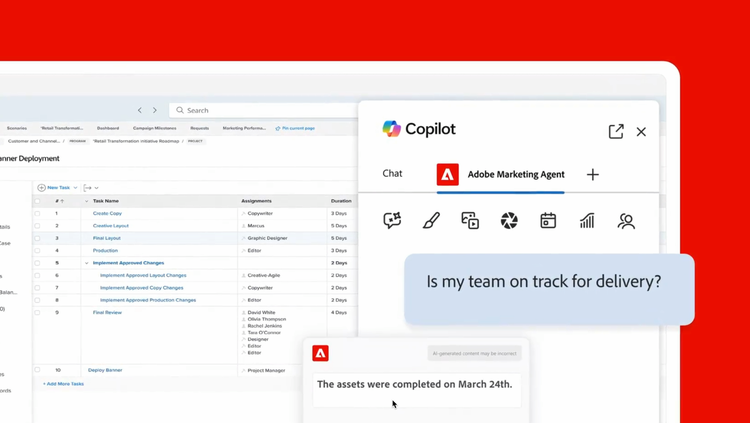Click the sort arrow beside the # column
Screen dimensions: 750x423
pos(62,201)
